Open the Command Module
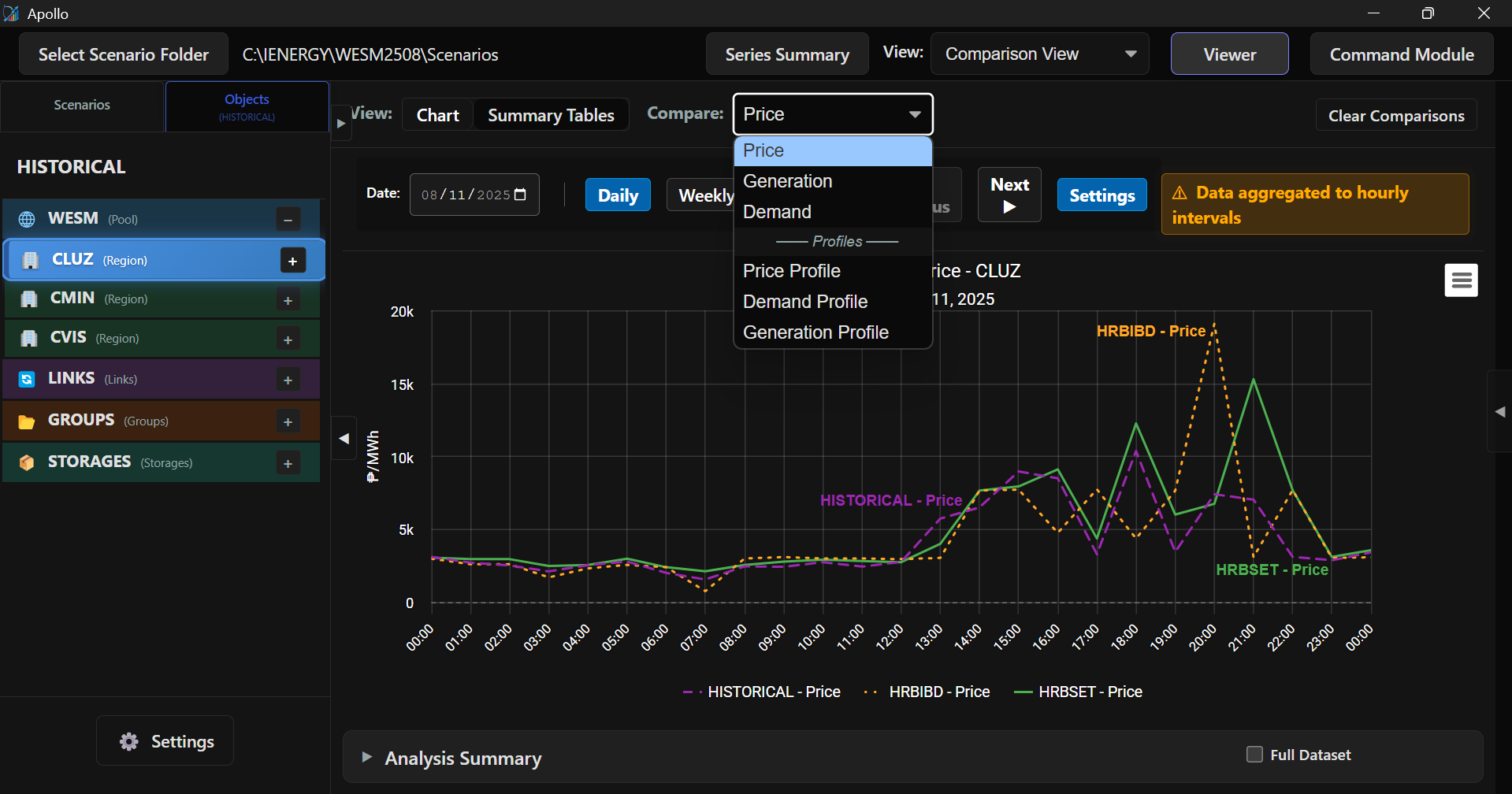Screen dimensions: 1512x794 (1401, 54)
